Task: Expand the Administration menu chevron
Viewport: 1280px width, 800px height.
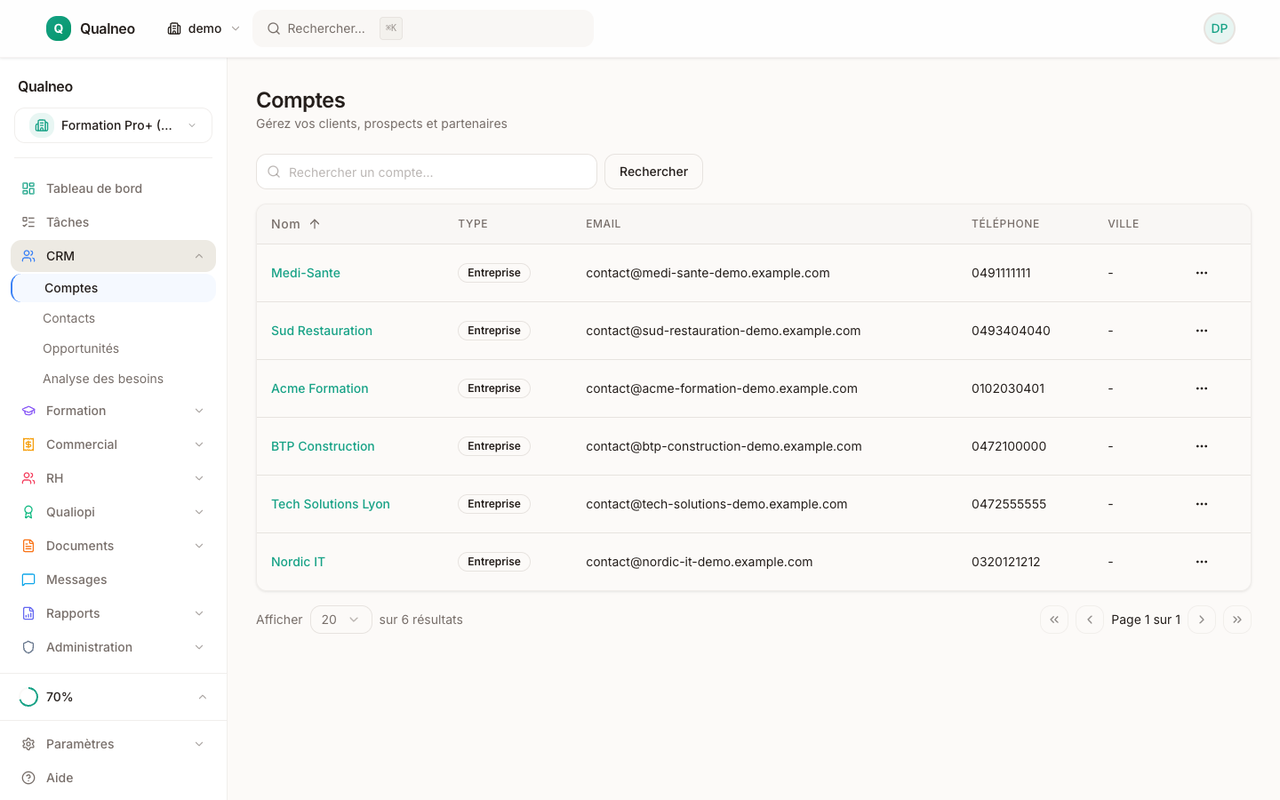Action: tap(199, 647)
